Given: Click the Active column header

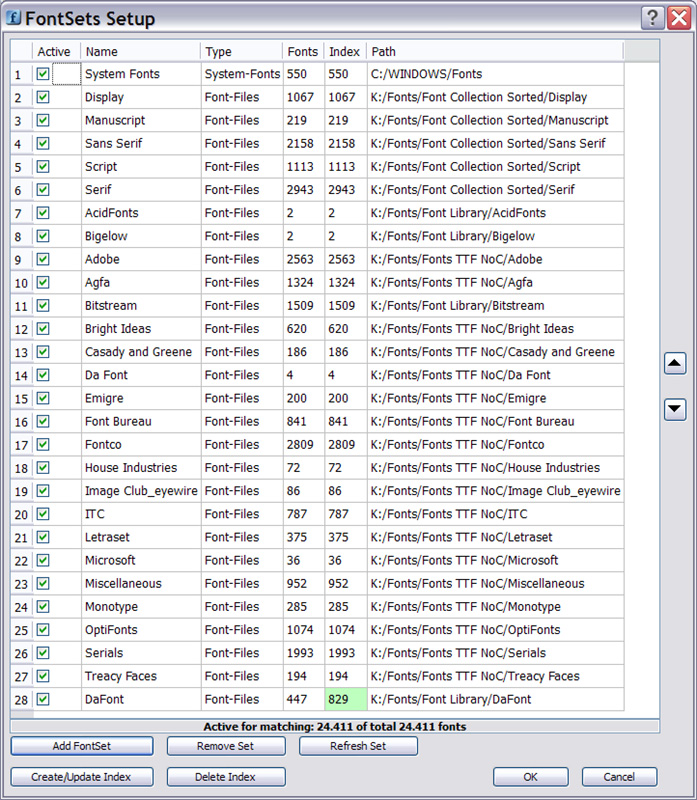Looking at the screenshot, I should pos(57,52).
